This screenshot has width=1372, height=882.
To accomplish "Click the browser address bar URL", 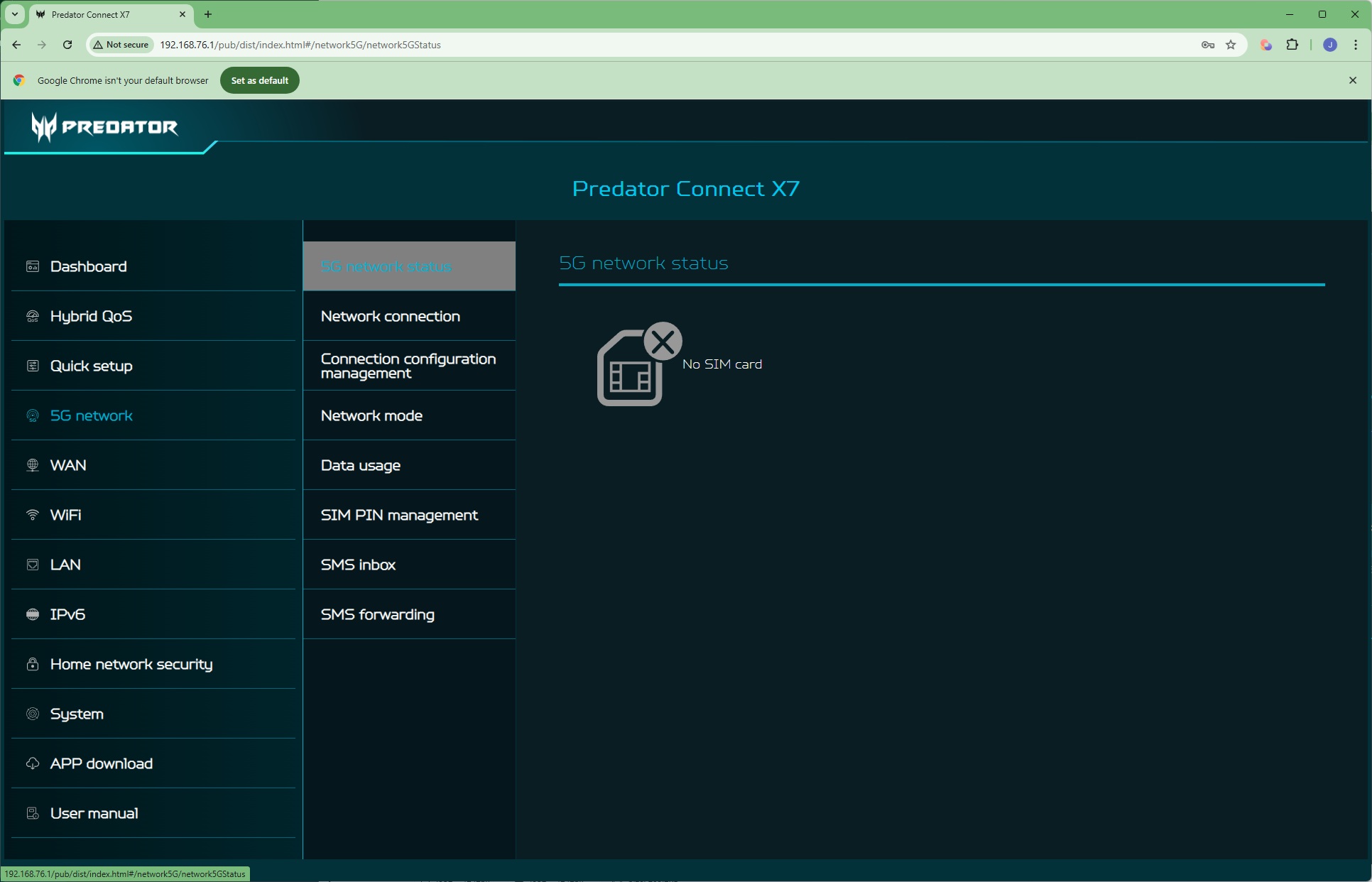I will coord(300,45).
